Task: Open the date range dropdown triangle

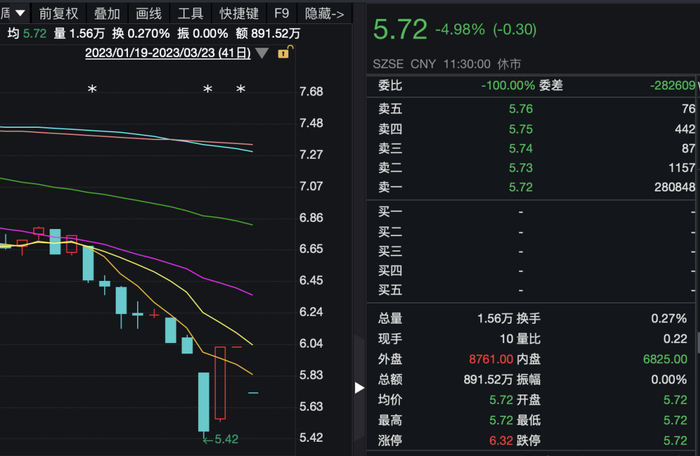Action: (262, 52)
